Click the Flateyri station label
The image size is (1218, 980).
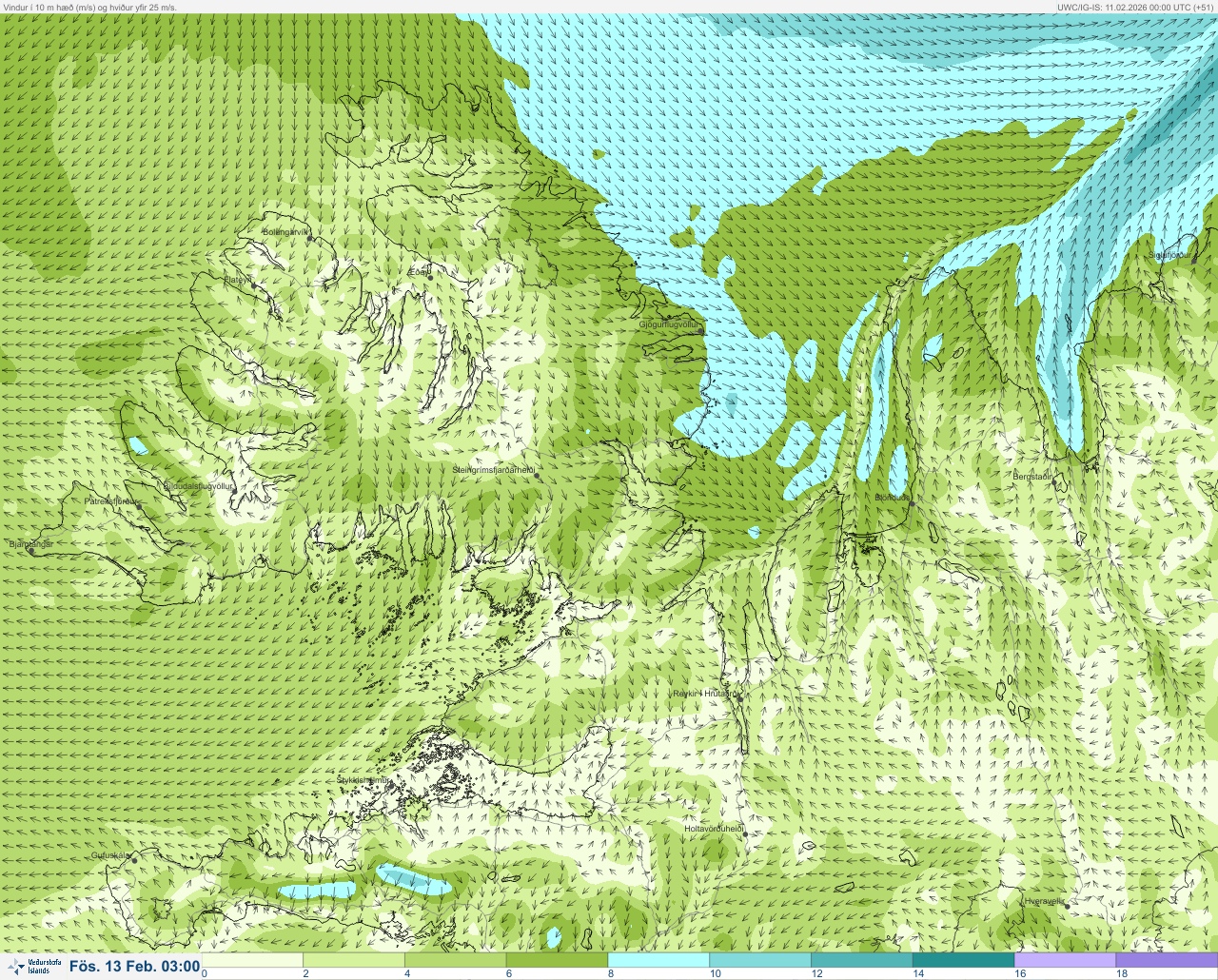click(x=238, y=280)
